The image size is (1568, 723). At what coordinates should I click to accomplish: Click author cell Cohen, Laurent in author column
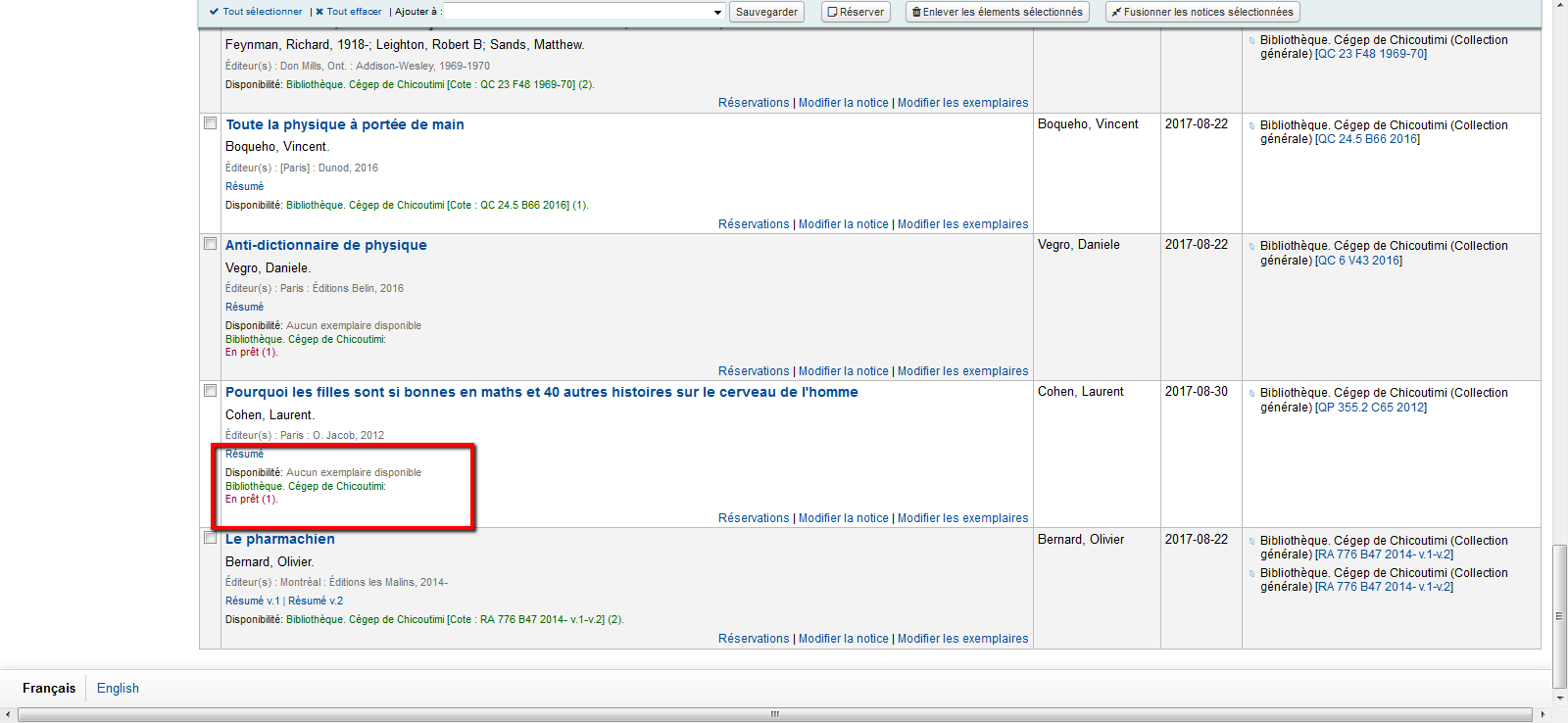[1081, 392]
